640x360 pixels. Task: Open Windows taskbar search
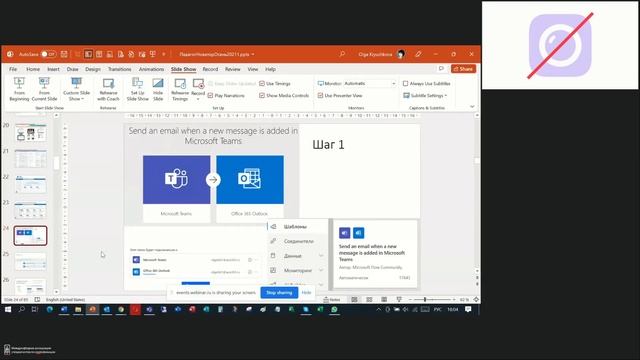point(21,310)
